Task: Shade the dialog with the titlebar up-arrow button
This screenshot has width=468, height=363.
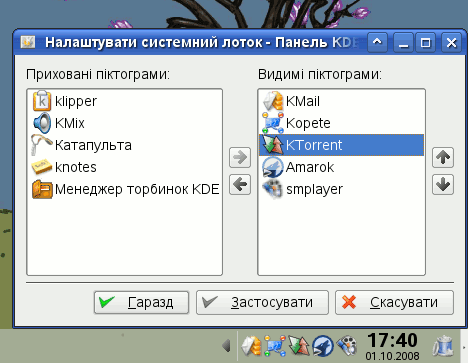Action: [378, 42]
